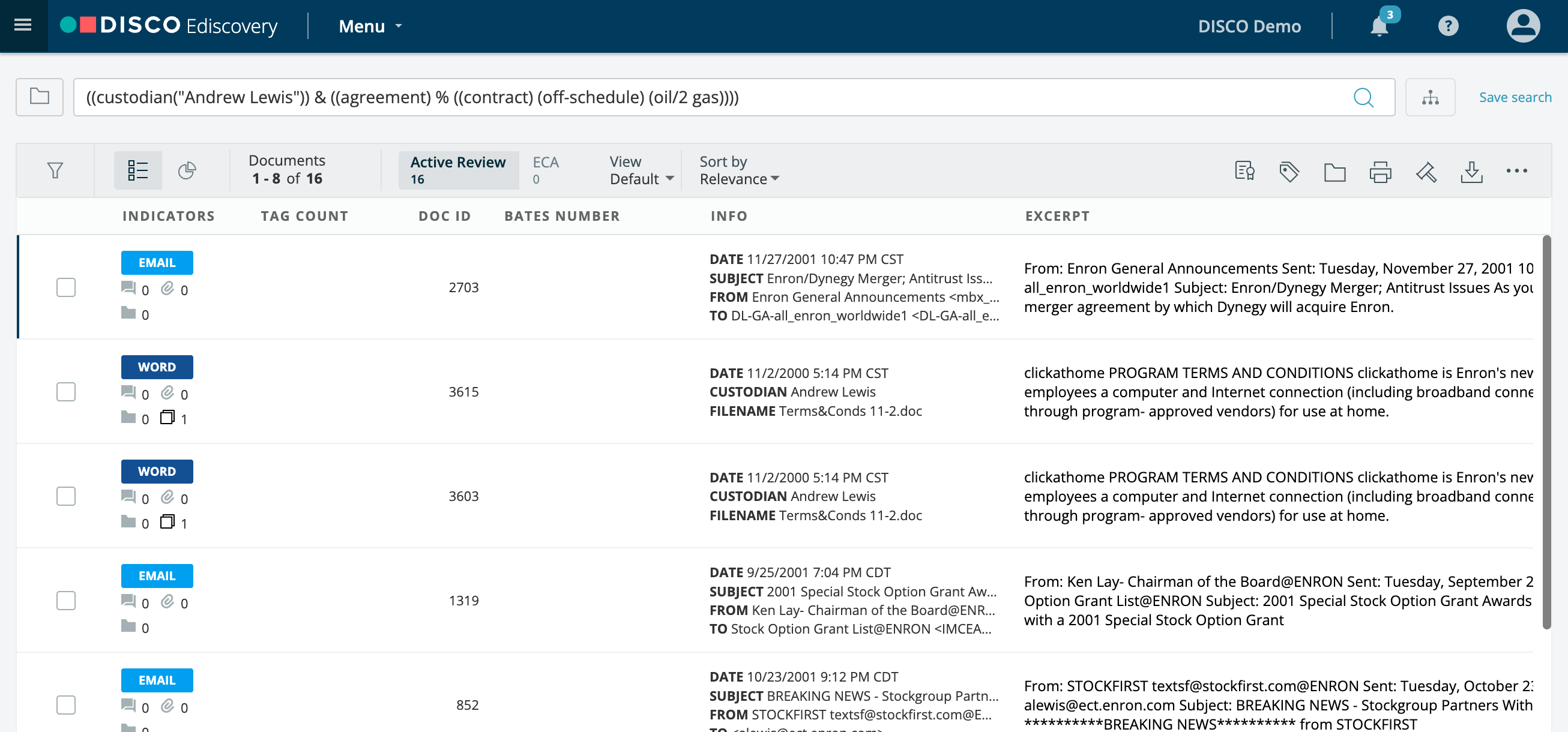Click EMAIL badge for doc 1319

click(157, 576)
